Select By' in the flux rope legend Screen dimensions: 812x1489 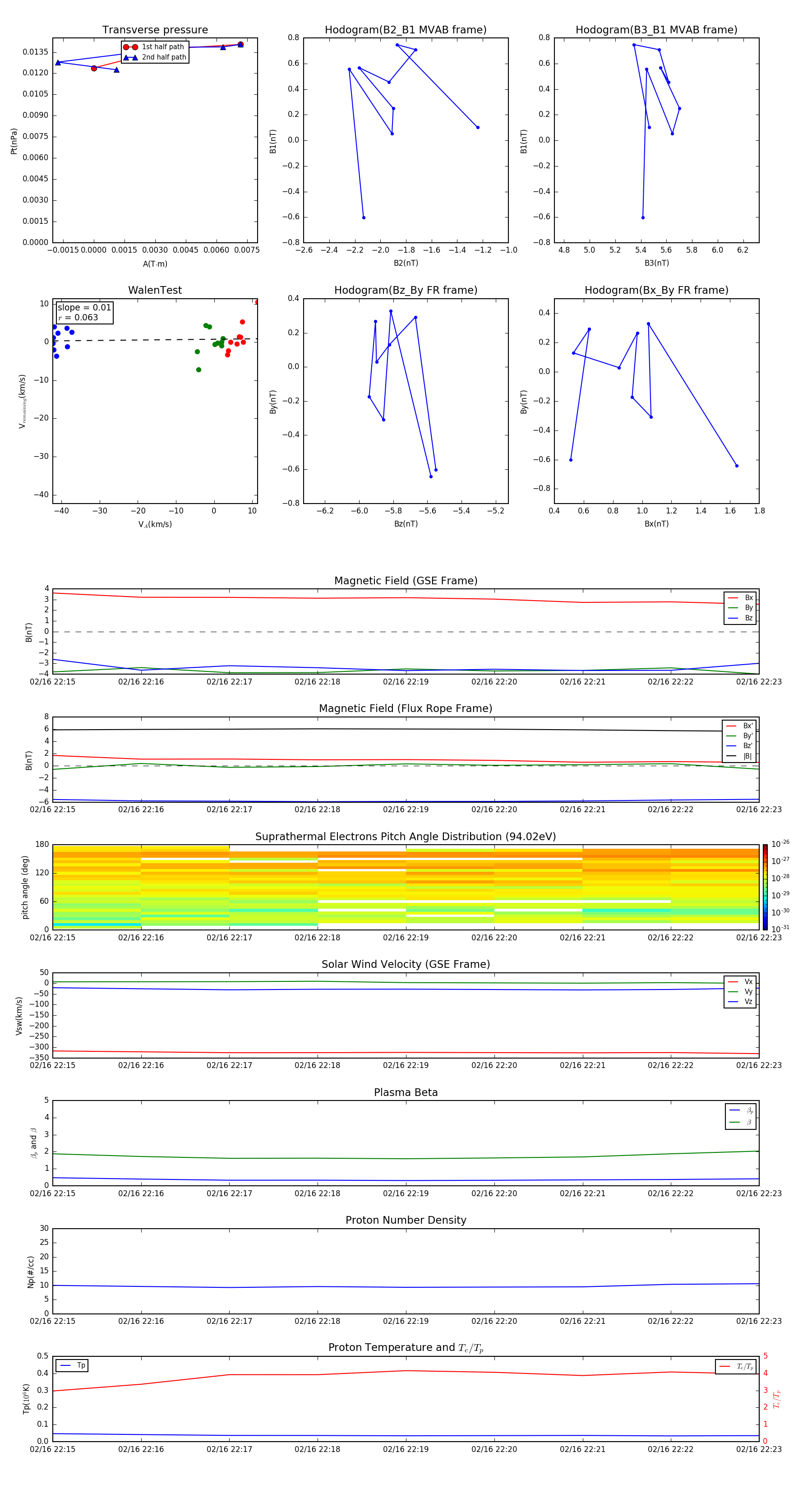tap(740, 736)
